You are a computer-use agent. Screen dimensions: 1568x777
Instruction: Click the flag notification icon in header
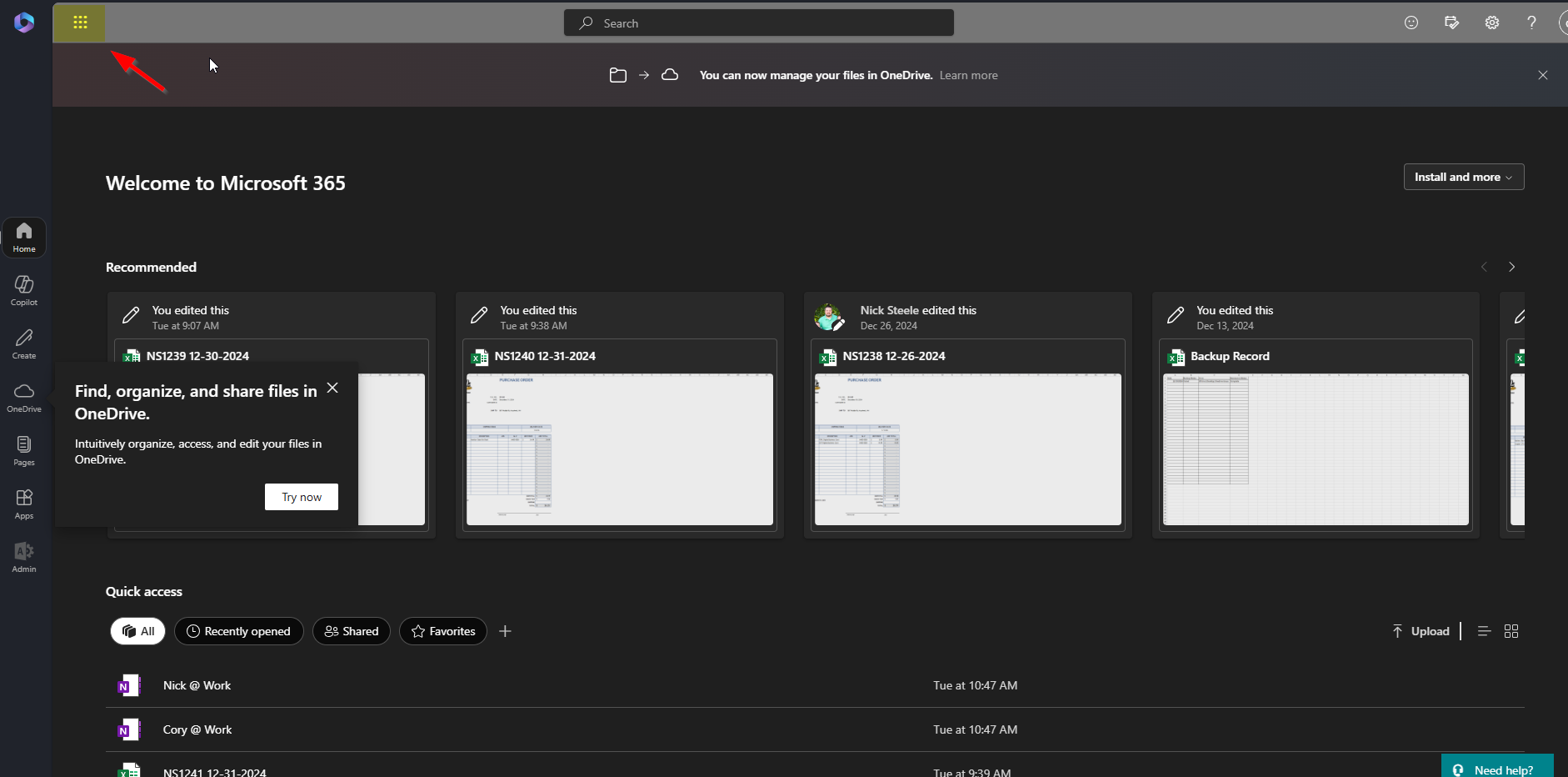(1451, 23)
